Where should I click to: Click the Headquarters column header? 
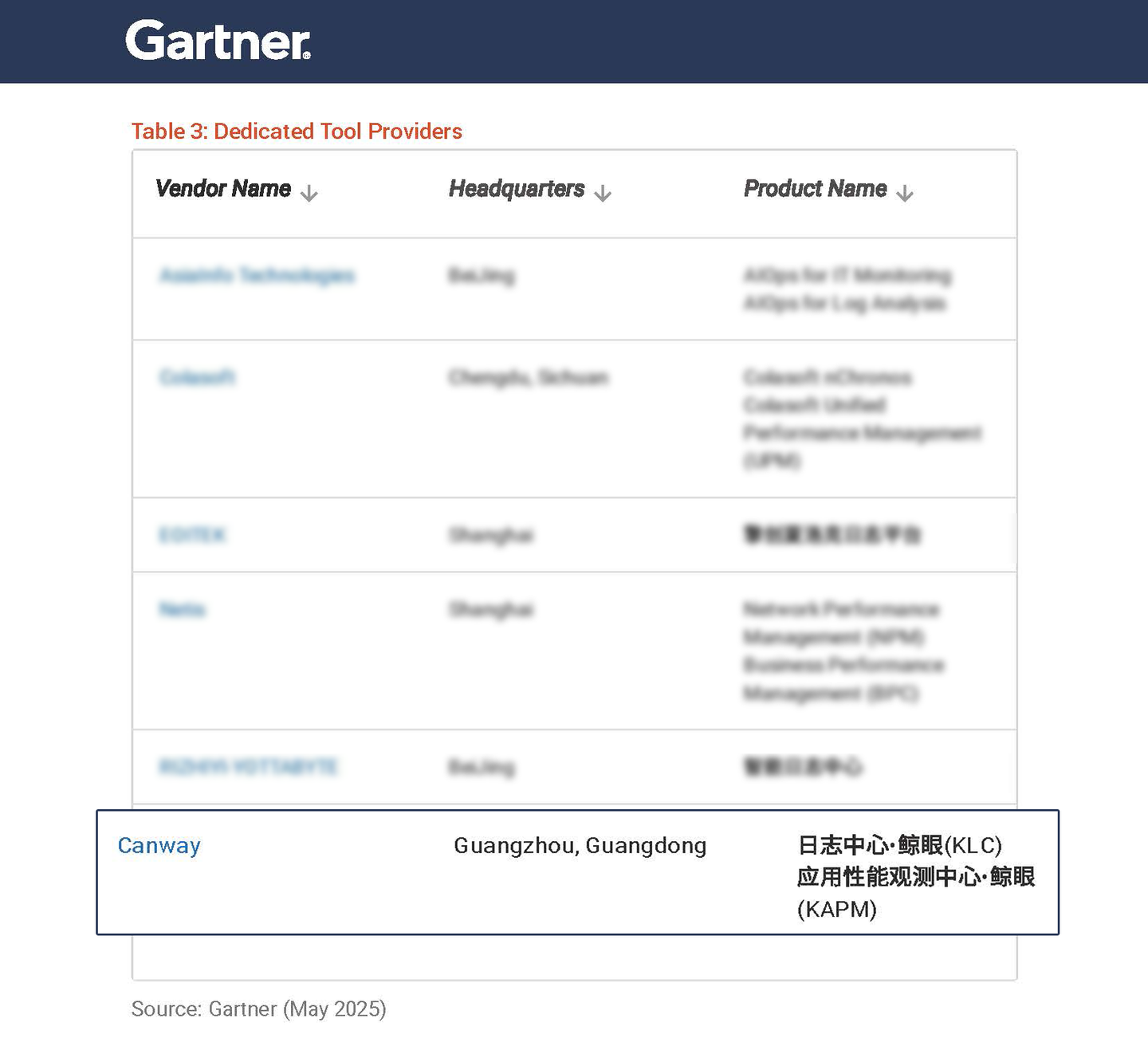coord(517,188)
